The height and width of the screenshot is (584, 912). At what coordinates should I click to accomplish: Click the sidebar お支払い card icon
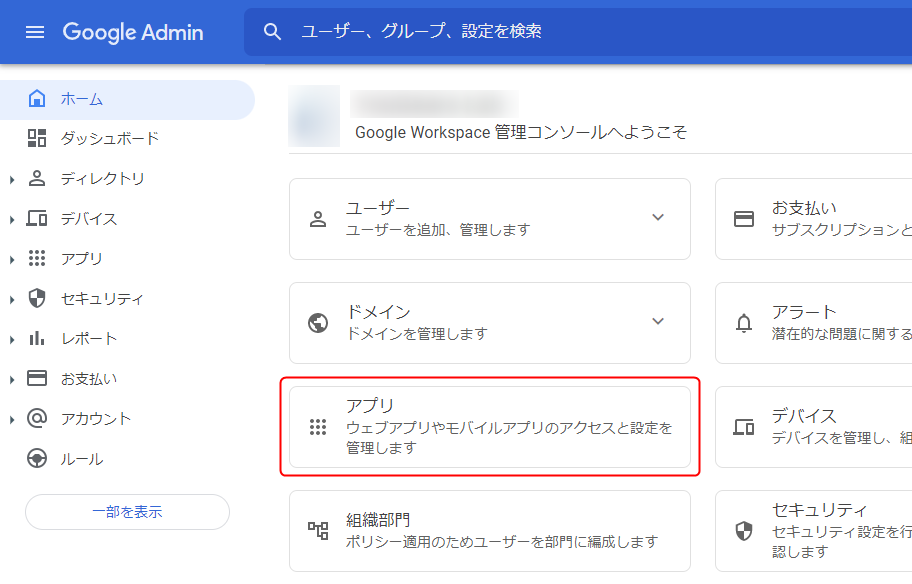pos(37,379)
